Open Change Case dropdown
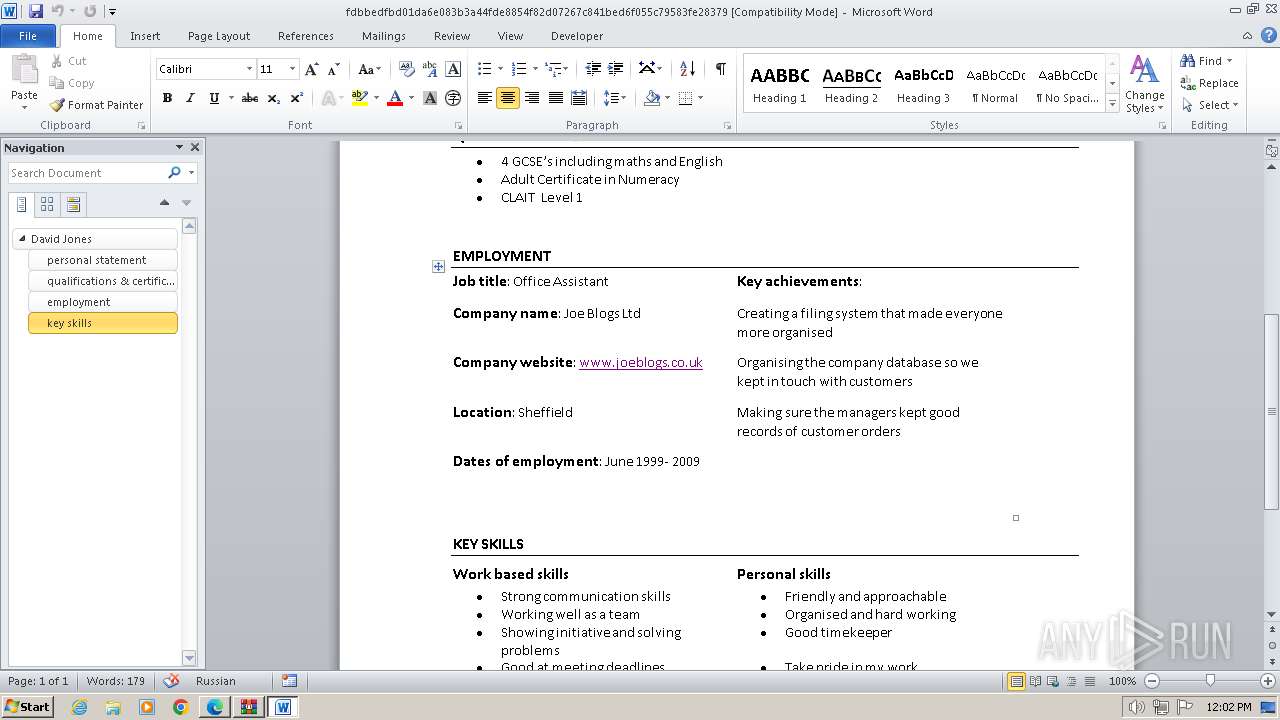The image size is (1280, 720). [x=369, y=69]
